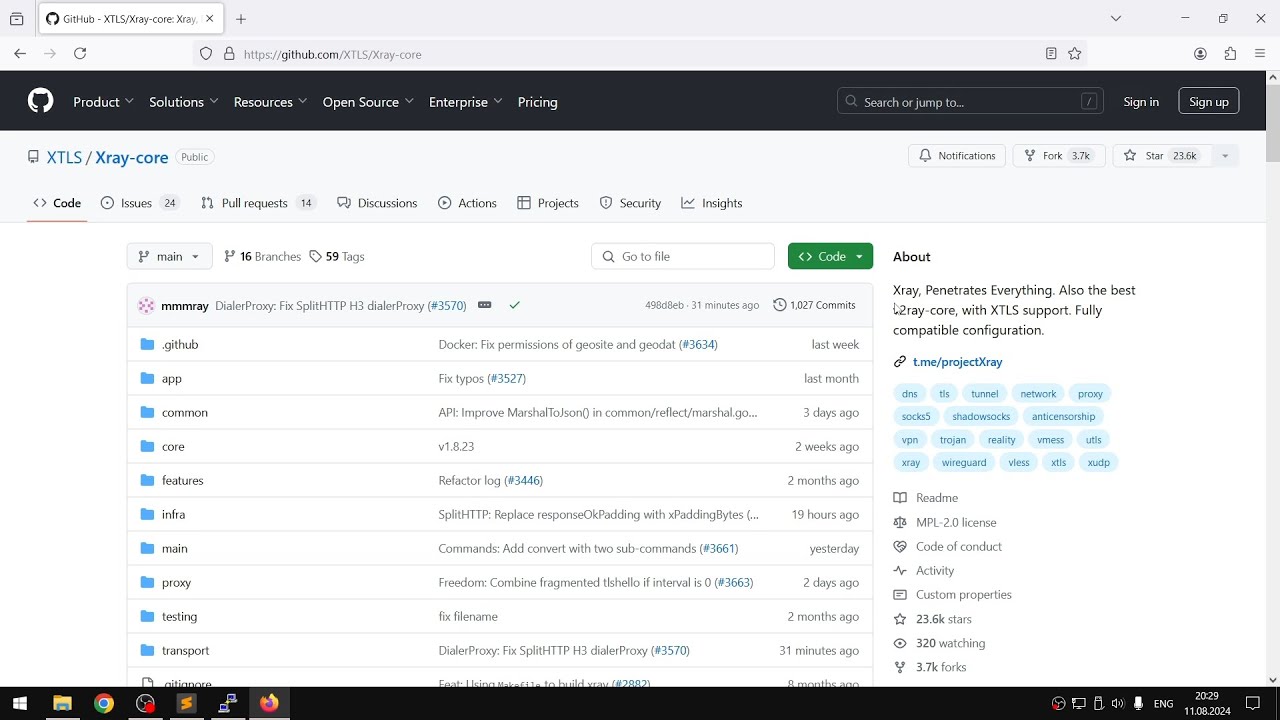This screenshot has width=1280, height=720.
Task: View the 1,027 Commits history
Action: coord(814,305)
